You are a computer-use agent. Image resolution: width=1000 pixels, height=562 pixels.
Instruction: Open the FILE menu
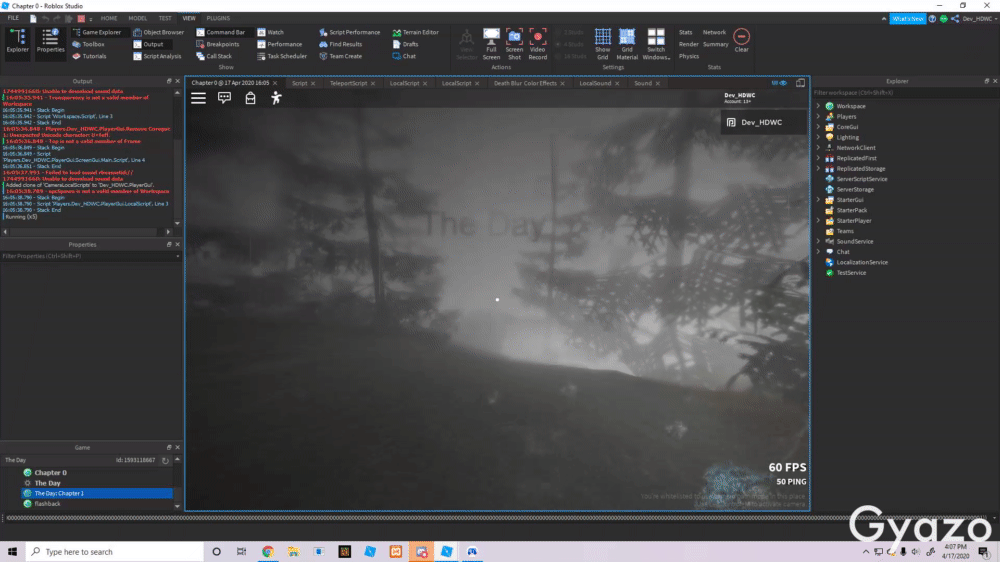click(x=13, y=18)
